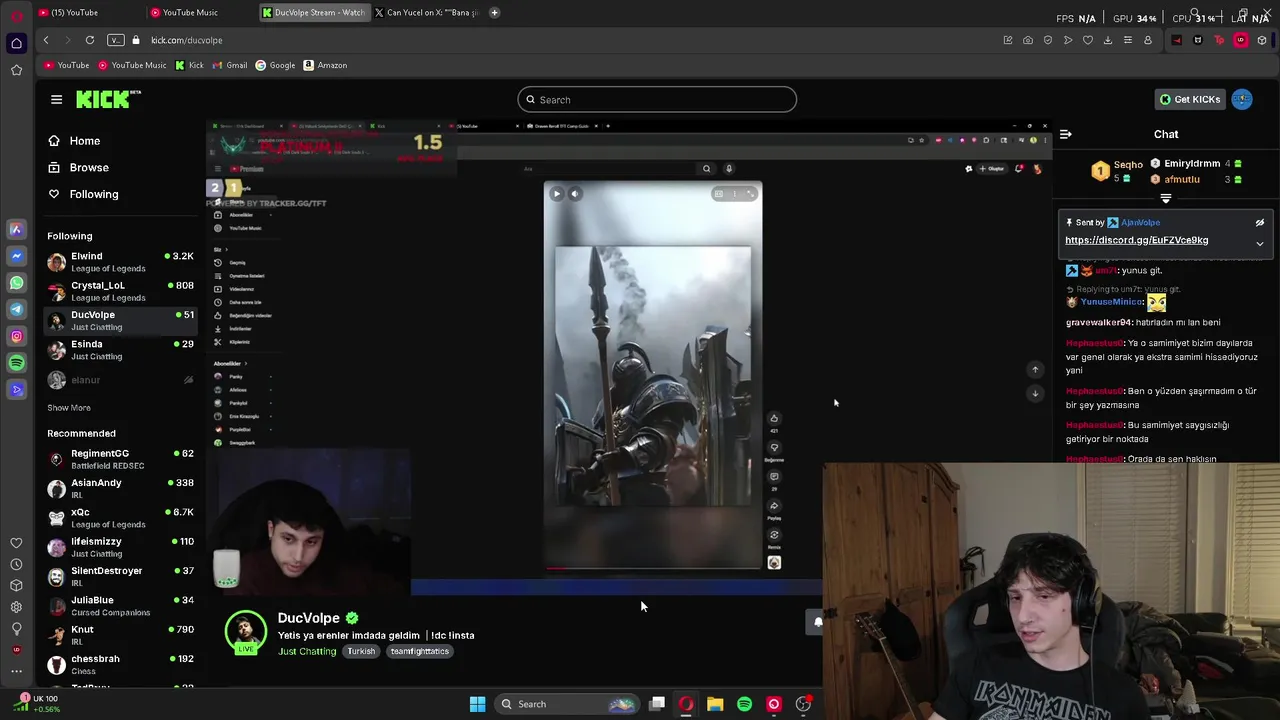
Task: Select the Esinda channel
Action: [x=120, y=350]
